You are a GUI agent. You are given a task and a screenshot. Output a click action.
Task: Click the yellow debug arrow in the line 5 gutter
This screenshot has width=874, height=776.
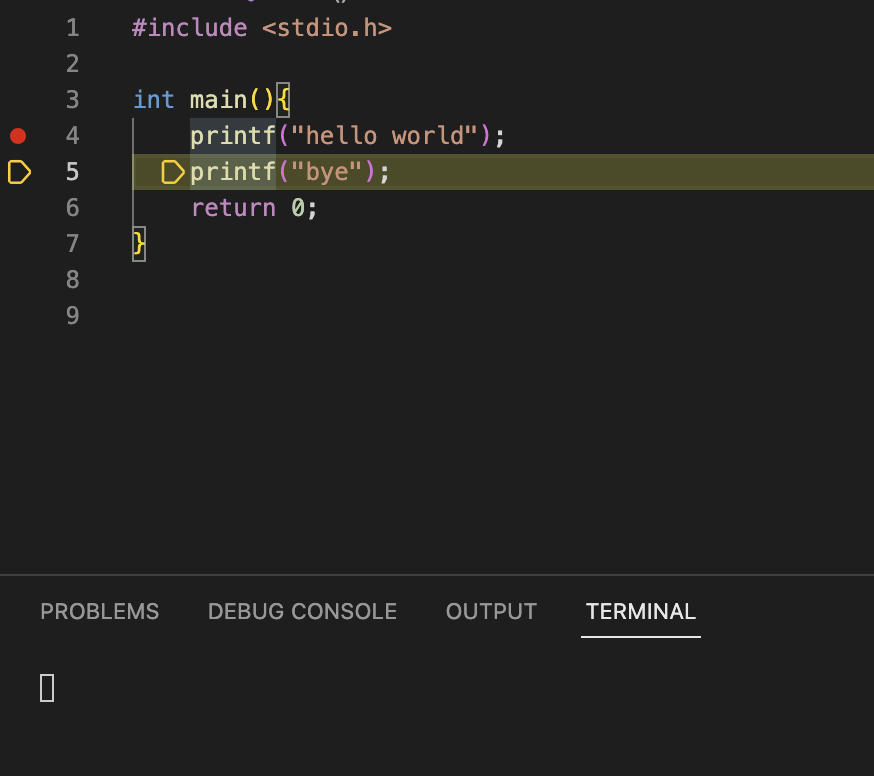point(19,172)
